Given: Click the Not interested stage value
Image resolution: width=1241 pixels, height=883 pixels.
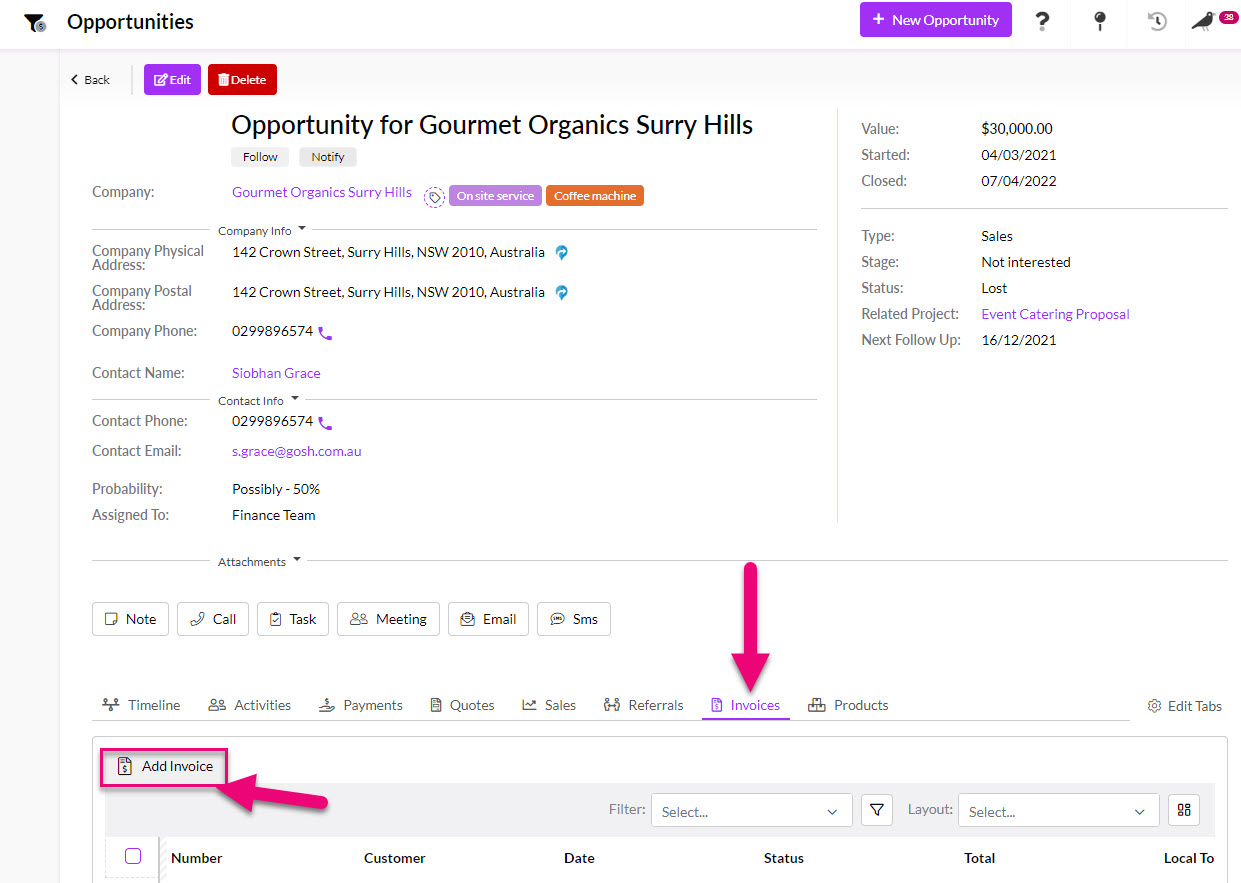Looking at the screenshot, I should tap(1026, 262).
